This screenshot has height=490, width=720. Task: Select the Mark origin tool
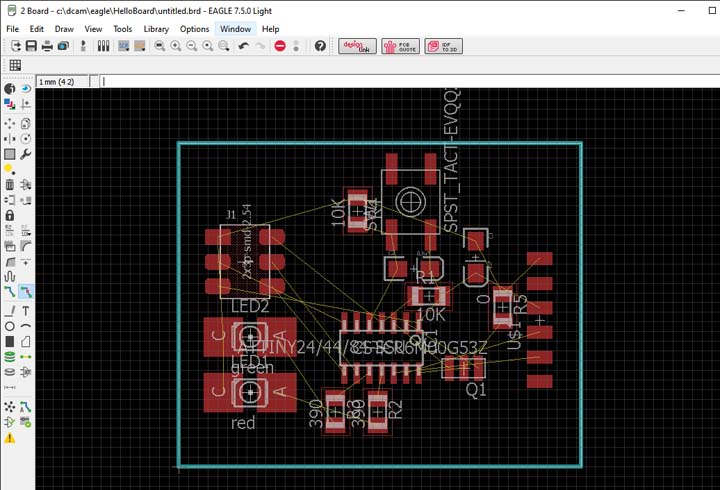[26, 104]
